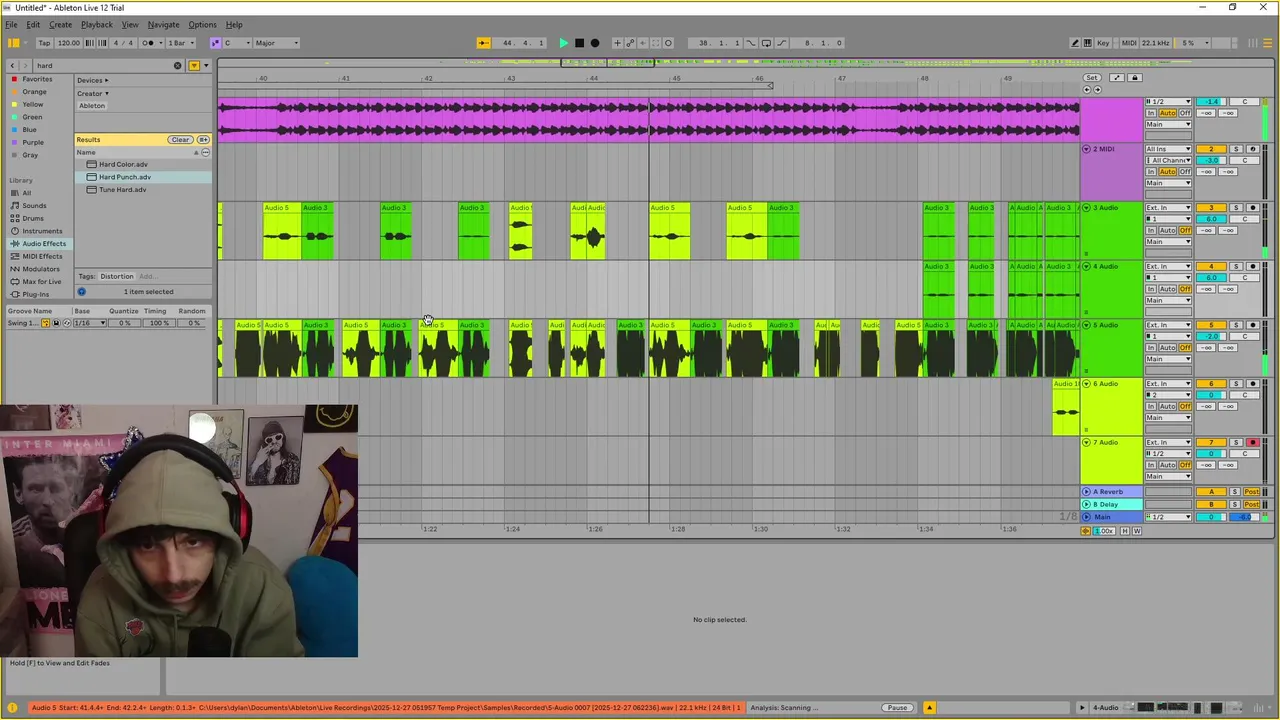Enable Draw Mode pencil icon
The width and height of the screenshot is (1280, 720).
pyautogui.click(x=1075, y=43)
